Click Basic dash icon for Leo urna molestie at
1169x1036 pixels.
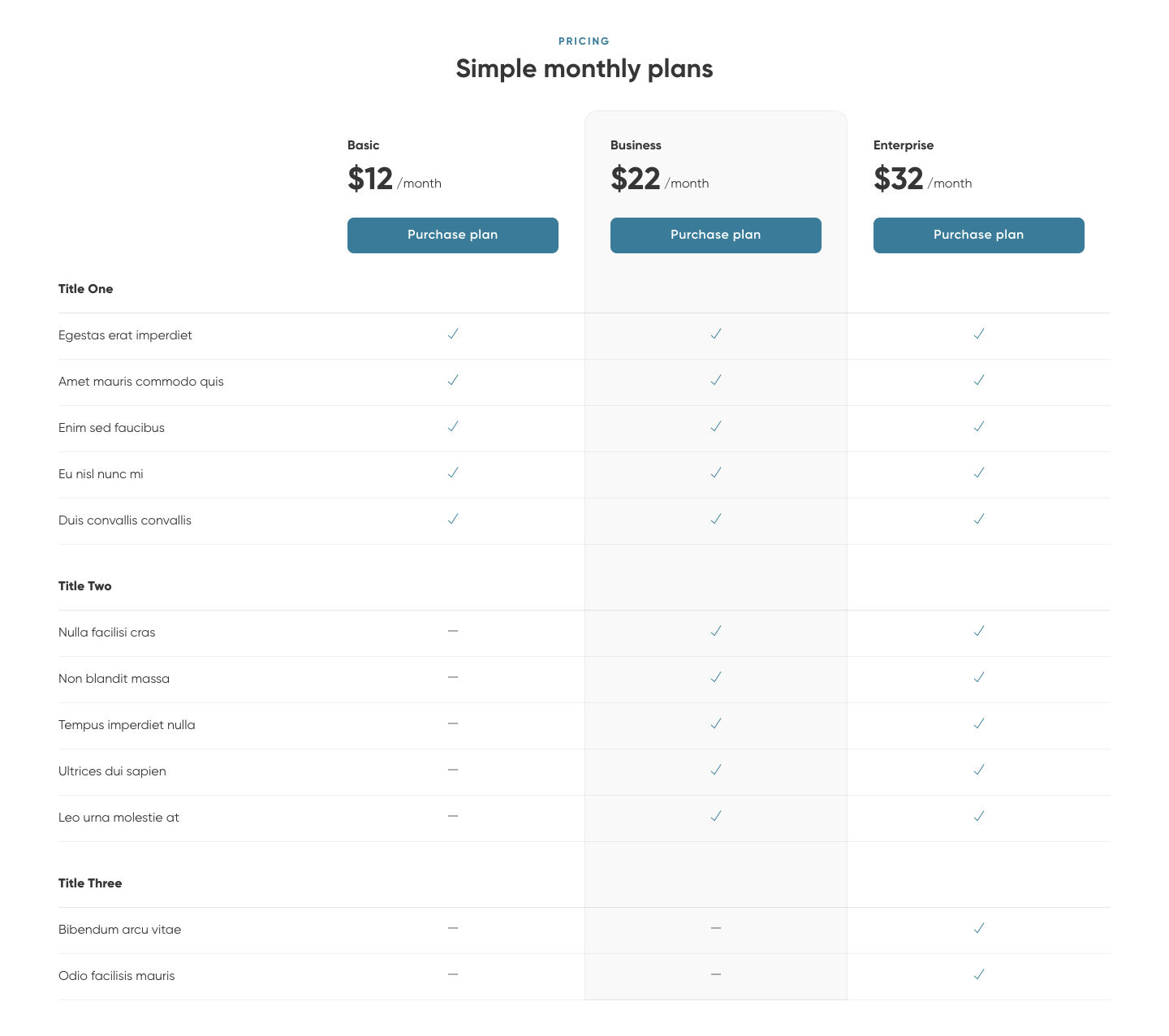tap(453, 816)
